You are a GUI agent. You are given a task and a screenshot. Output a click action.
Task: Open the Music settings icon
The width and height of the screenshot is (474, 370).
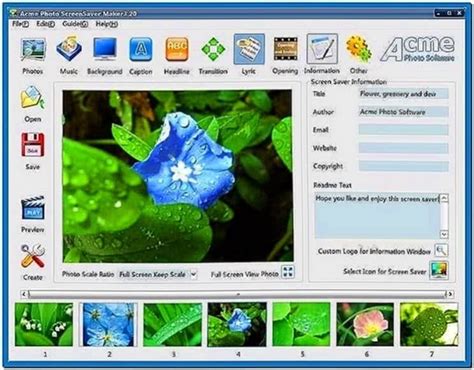click(69, 50)
